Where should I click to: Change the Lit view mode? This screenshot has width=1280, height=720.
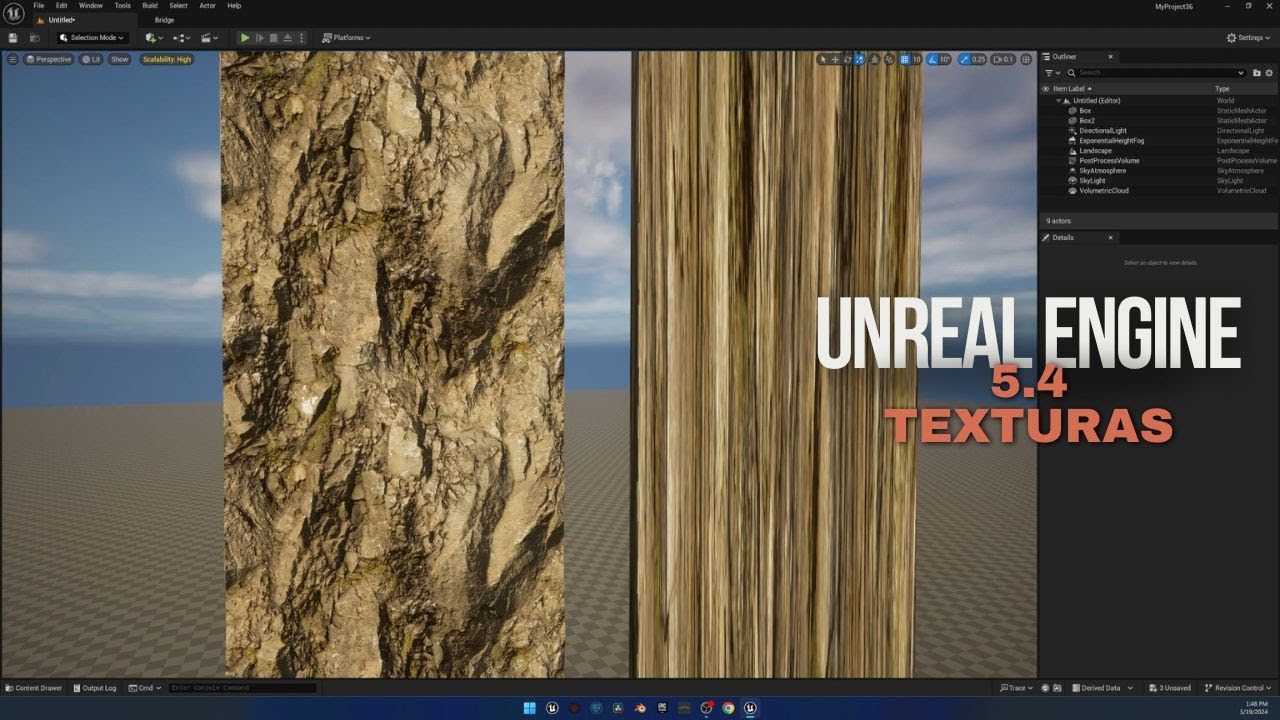(91, 59)
